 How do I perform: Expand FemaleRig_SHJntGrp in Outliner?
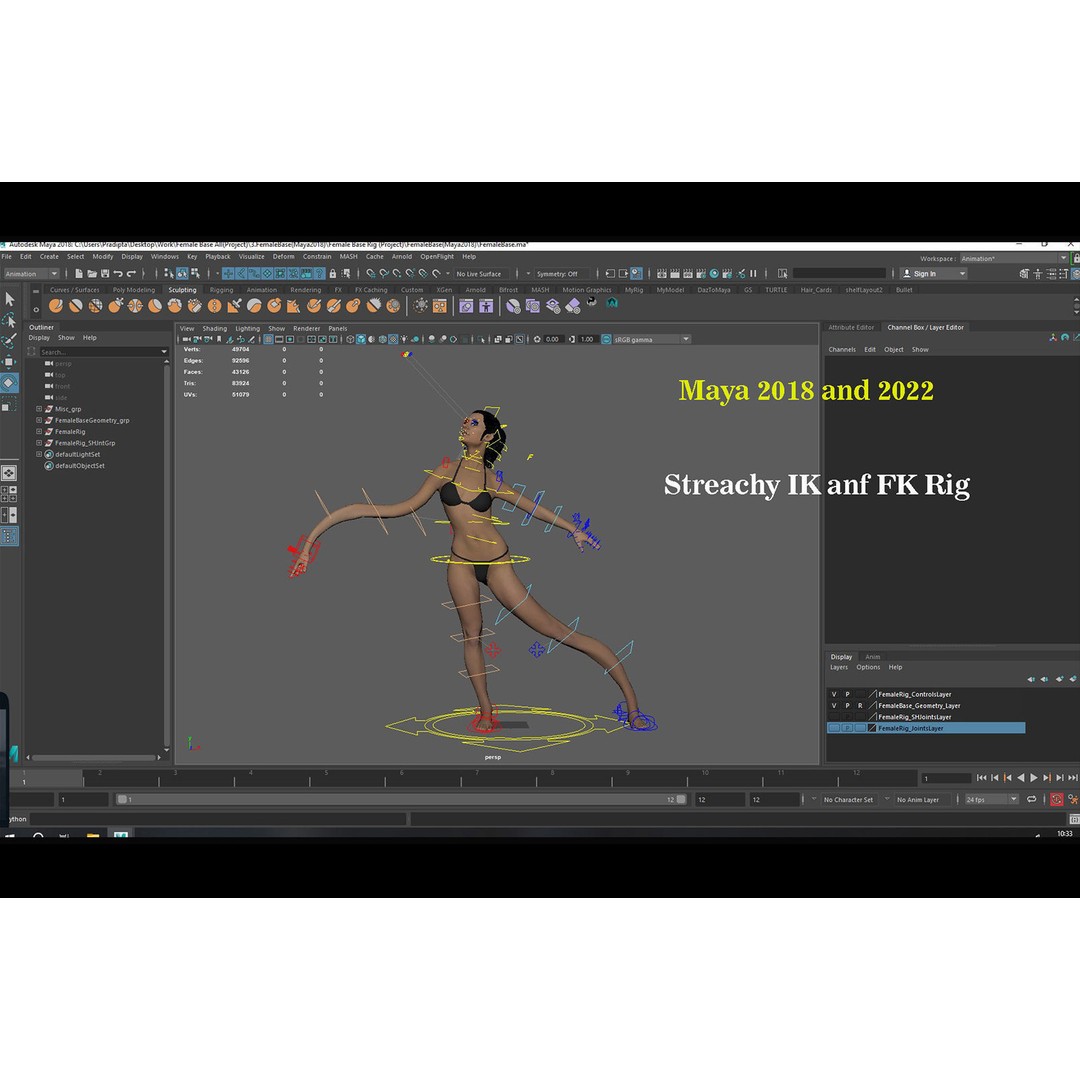point(39,443)
